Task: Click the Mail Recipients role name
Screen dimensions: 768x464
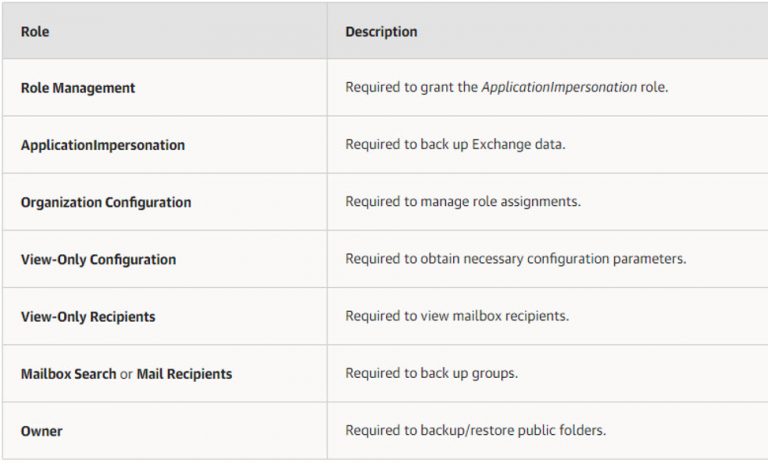Action: pyautogui.click(x=184, y=374)
